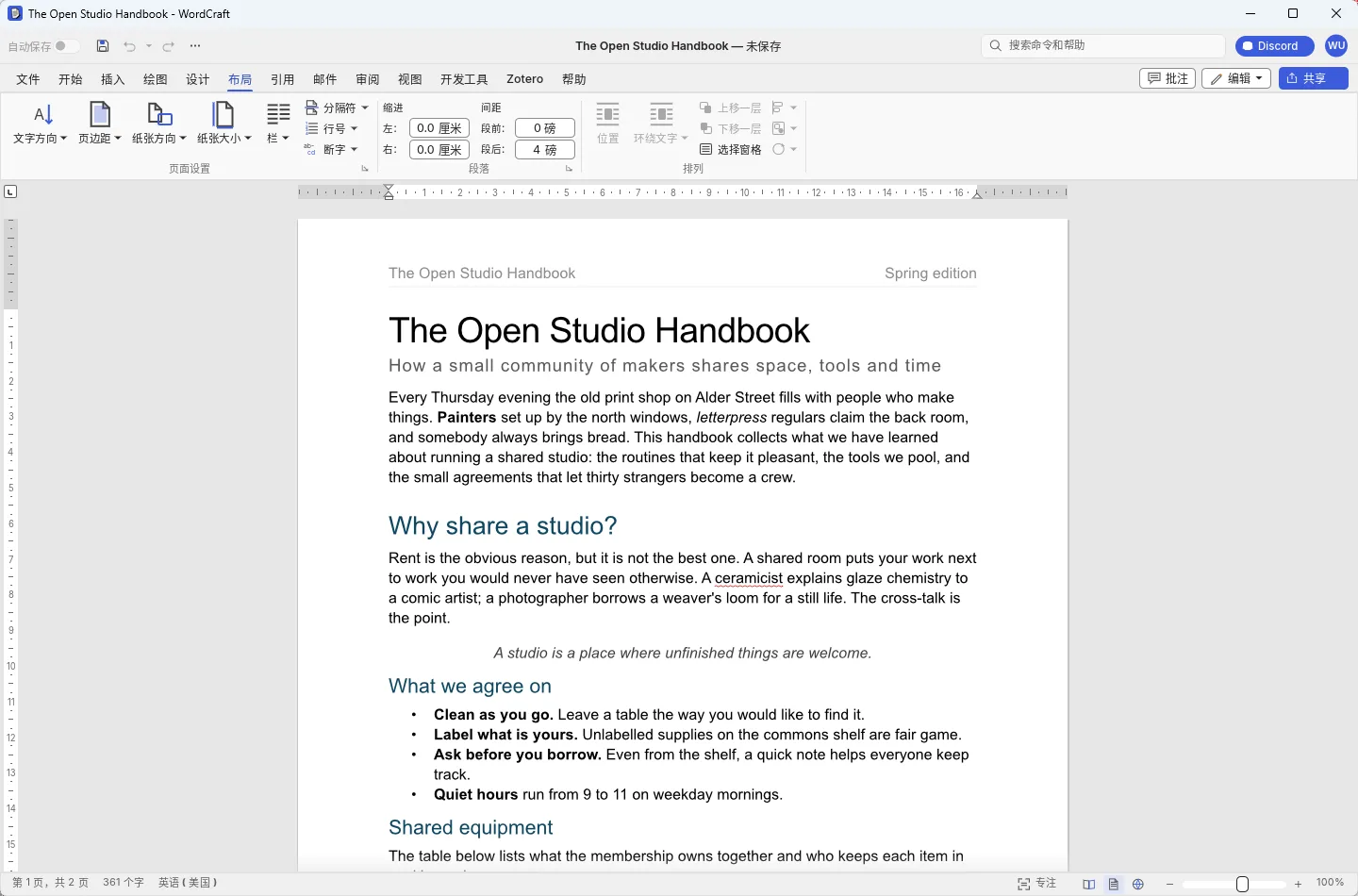The width and height of the screenshot is (1358, 896).
Task: Open the 栏 columns icon
Action: click(278, 124)
